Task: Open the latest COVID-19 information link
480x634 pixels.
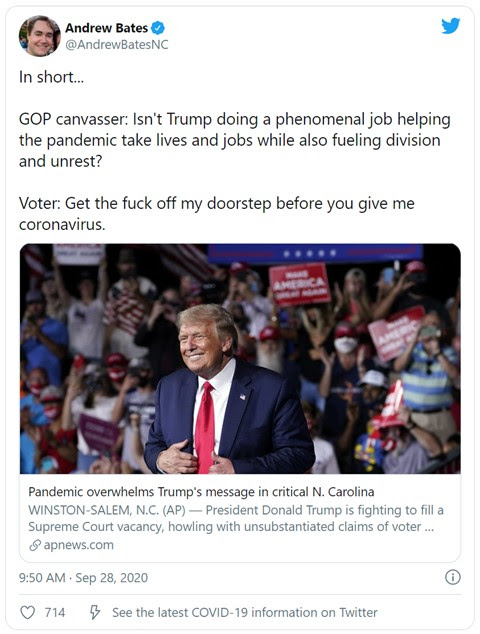Action: pos(245,612)
